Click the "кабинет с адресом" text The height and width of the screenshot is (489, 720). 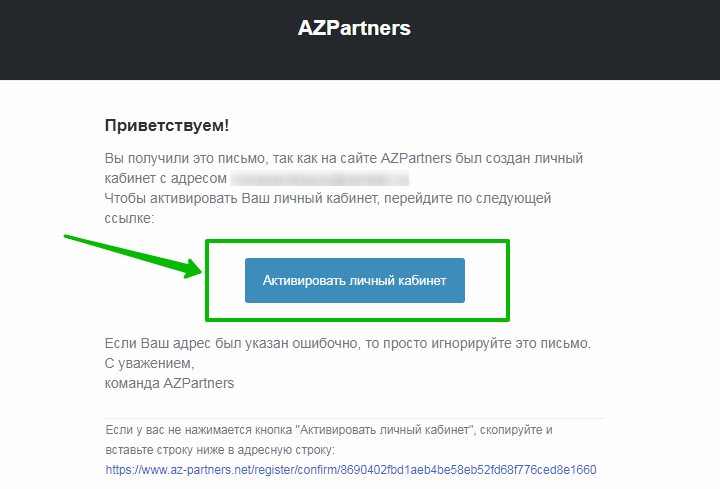166,178
